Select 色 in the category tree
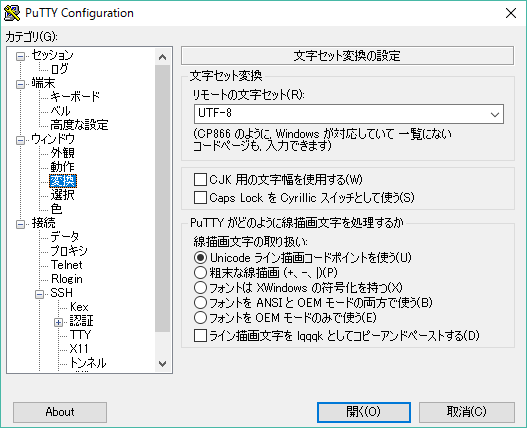Viewport: 527px width, 428px height. tap(56, 209)
